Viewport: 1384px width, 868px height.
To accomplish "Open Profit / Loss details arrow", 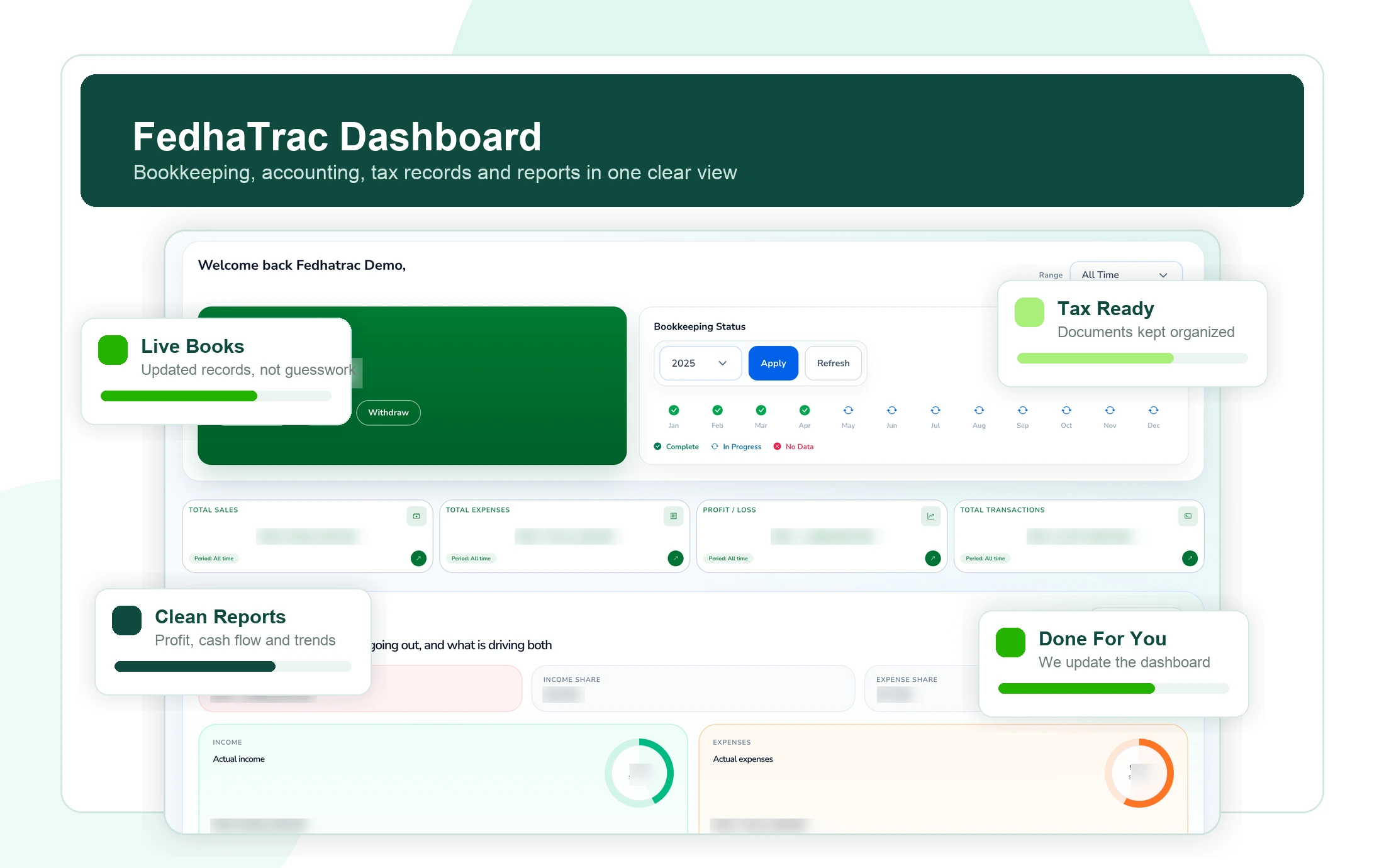I will pyautogui.click(x=933, y=558).
